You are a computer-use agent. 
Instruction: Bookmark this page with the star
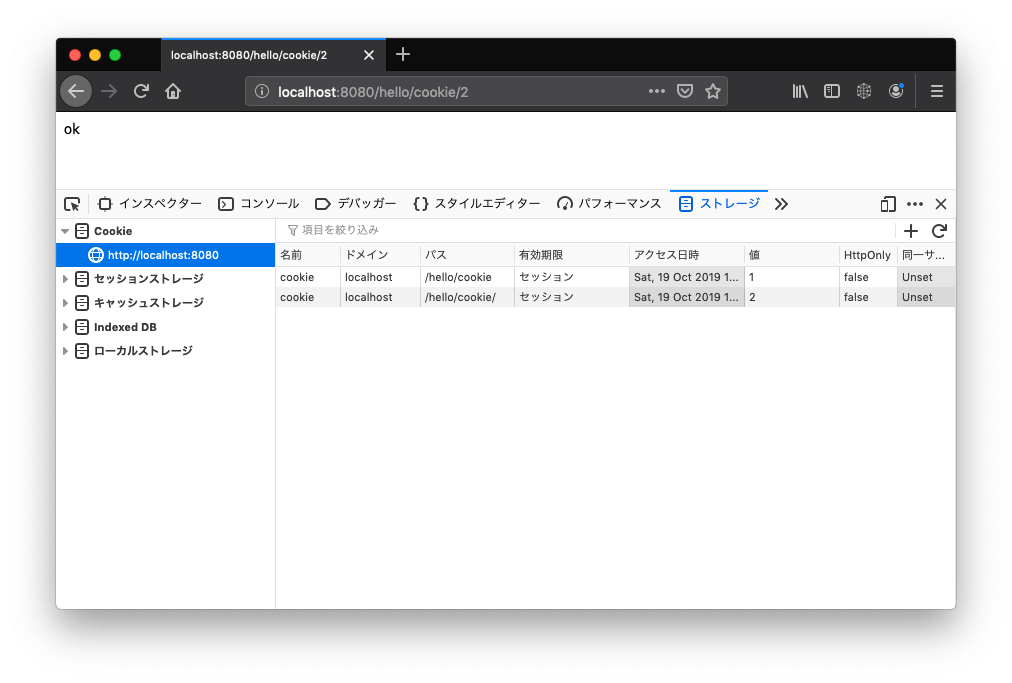point(713,91)
